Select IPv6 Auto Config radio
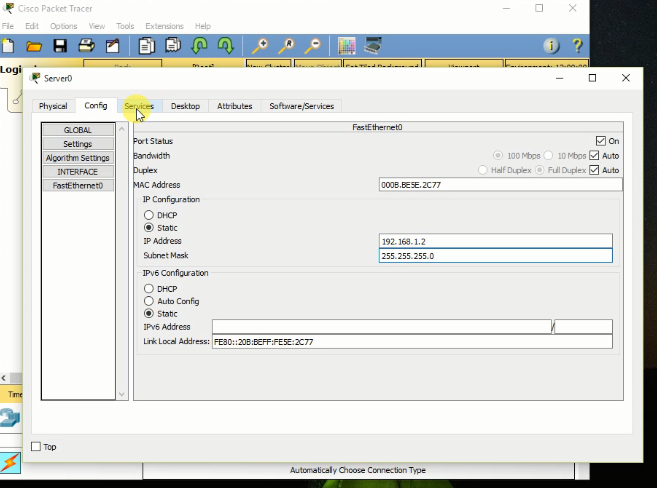Image resolution: width=657 pixels, height=488 pixels. coord(149,301)
